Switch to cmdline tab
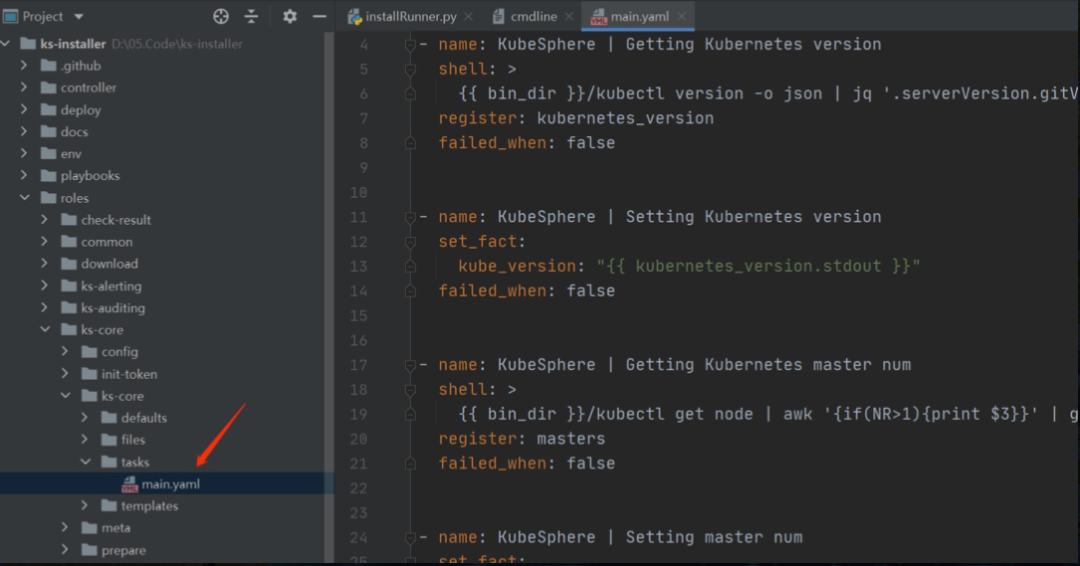 [534, 17]
